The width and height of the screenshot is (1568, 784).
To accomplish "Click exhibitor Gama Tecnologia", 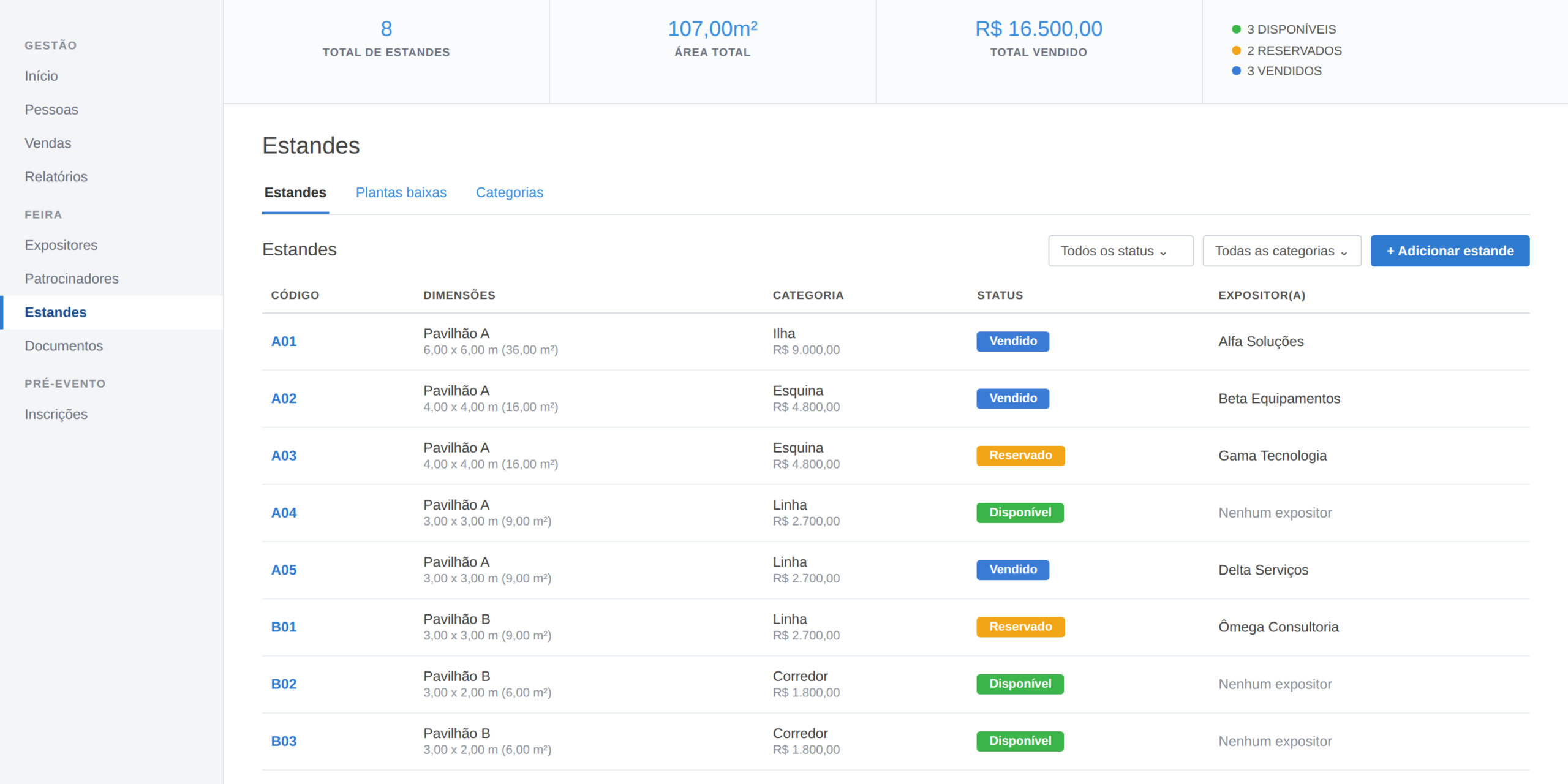I will 1273,456.
